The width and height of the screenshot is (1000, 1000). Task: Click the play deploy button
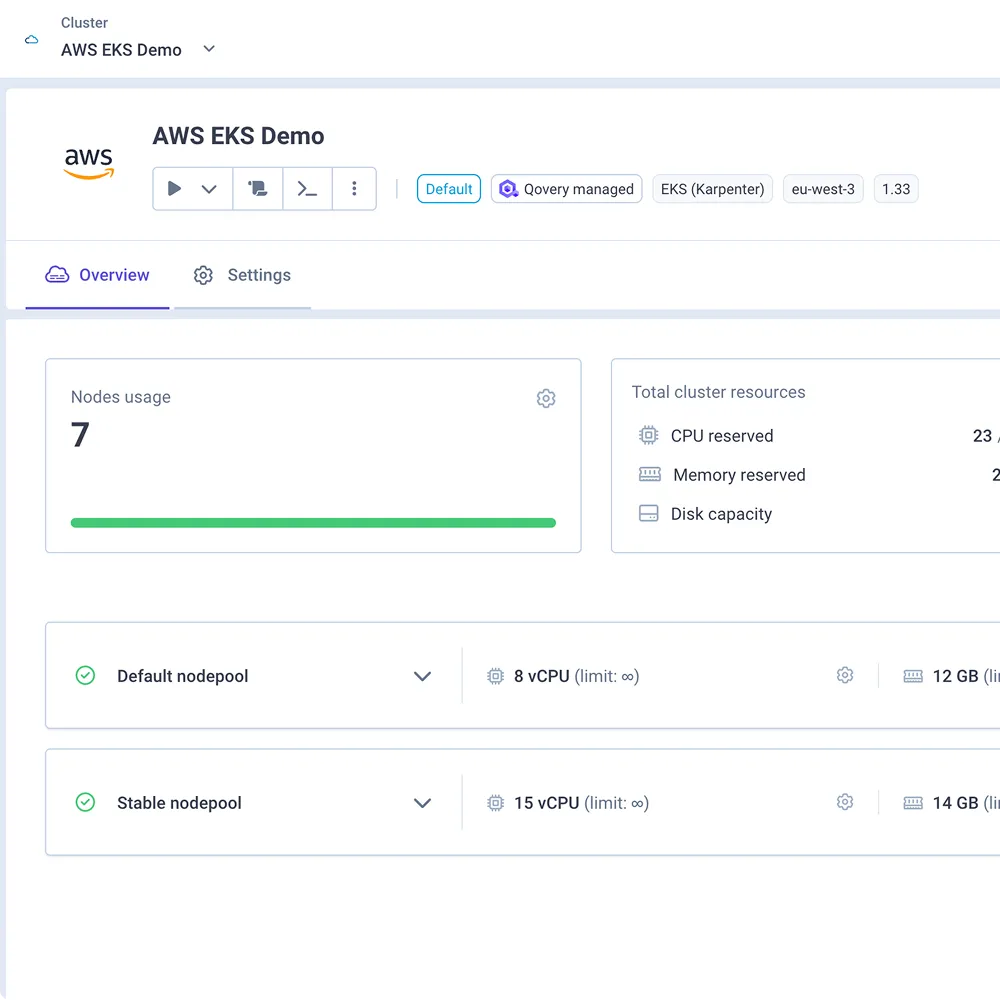[174, 189]
